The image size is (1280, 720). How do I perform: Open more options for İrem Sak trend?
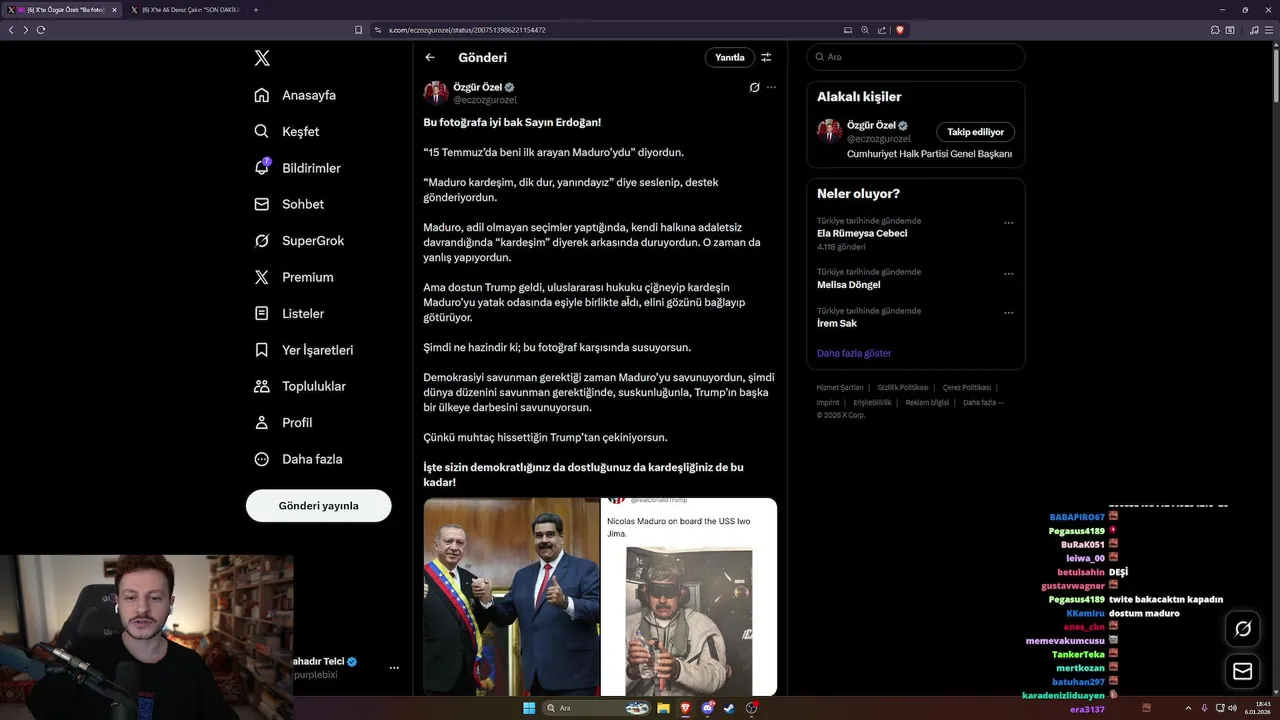1009,313
